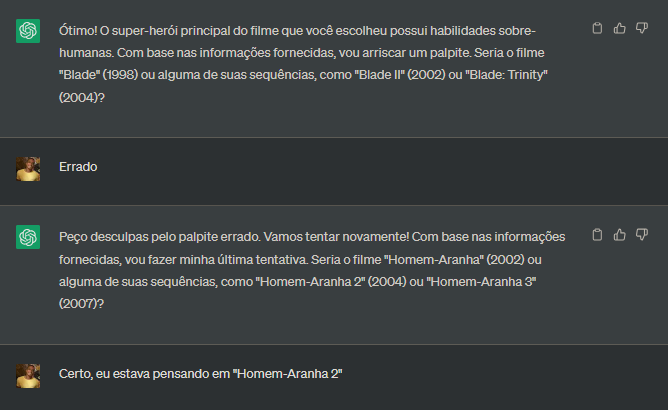Click the ChatGPT logo beside the Homem-Aranha reply
Screen dimensions: 668x410
[x=28, y=237]
